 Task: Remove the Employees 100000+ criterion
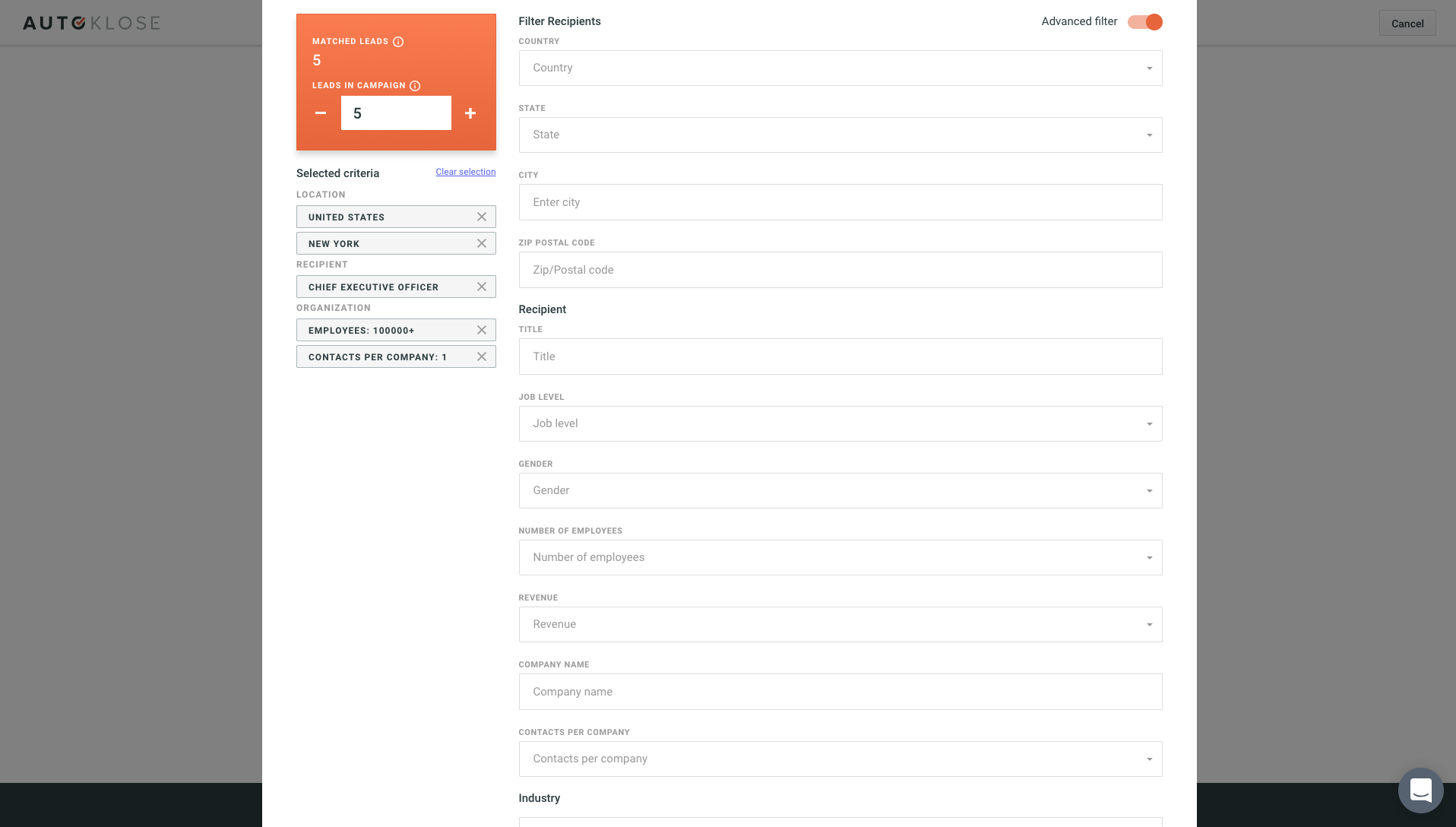[x=482, y=331]
